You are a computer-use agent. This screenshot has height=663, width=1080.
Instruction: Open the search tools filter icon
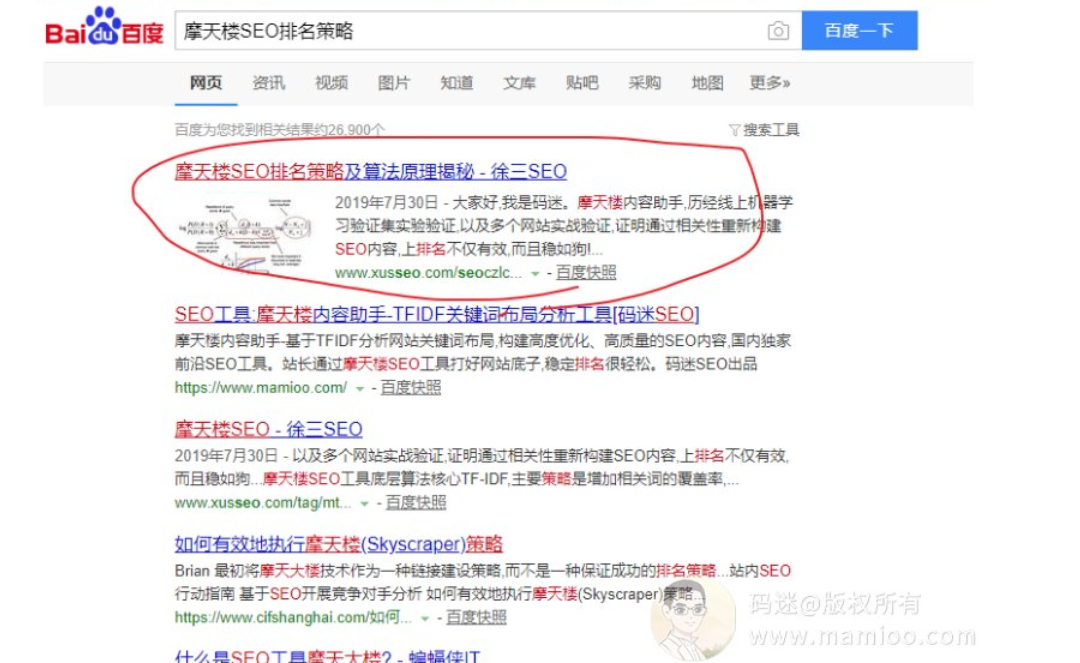[x=734, y=129]
